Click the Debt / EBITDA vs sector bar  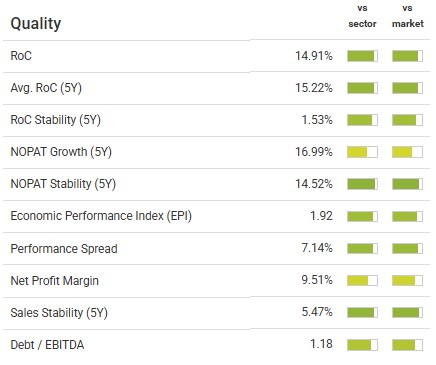[362, 345]
